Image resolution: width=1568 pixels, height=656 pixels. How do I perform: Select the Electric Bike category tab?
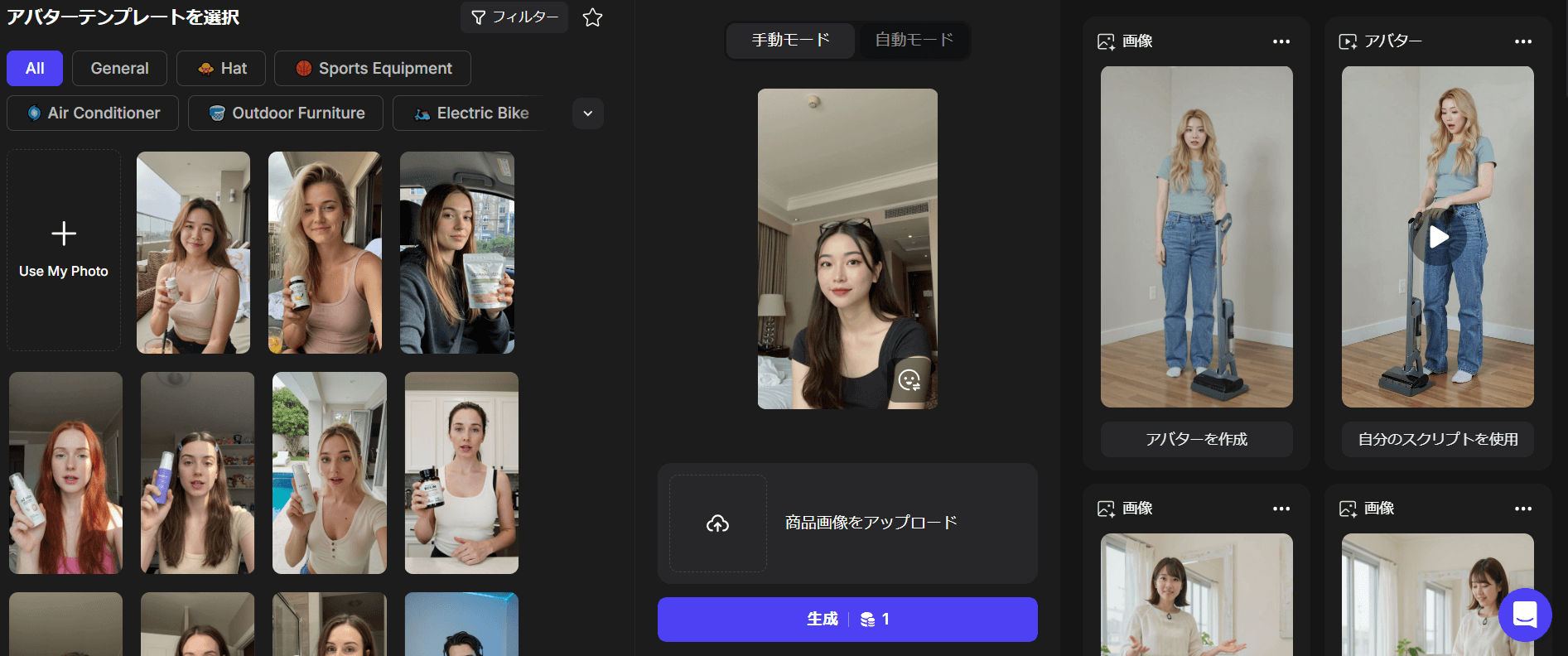(470, 113)
